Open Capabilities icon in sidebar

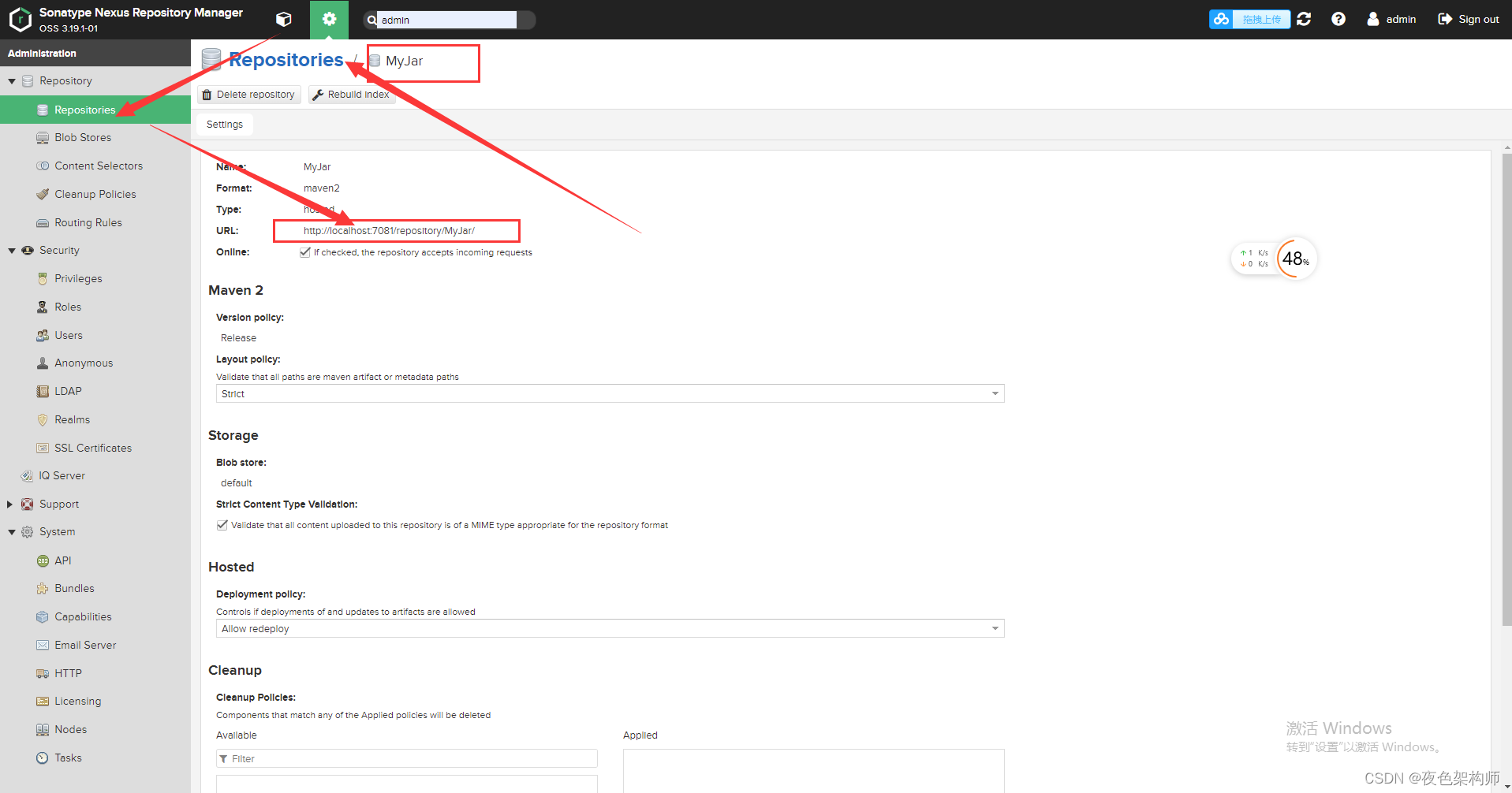[43, 617]
